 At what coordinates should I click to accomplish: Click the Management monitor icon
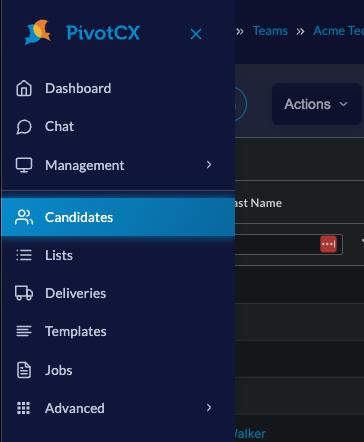[24, 165]
